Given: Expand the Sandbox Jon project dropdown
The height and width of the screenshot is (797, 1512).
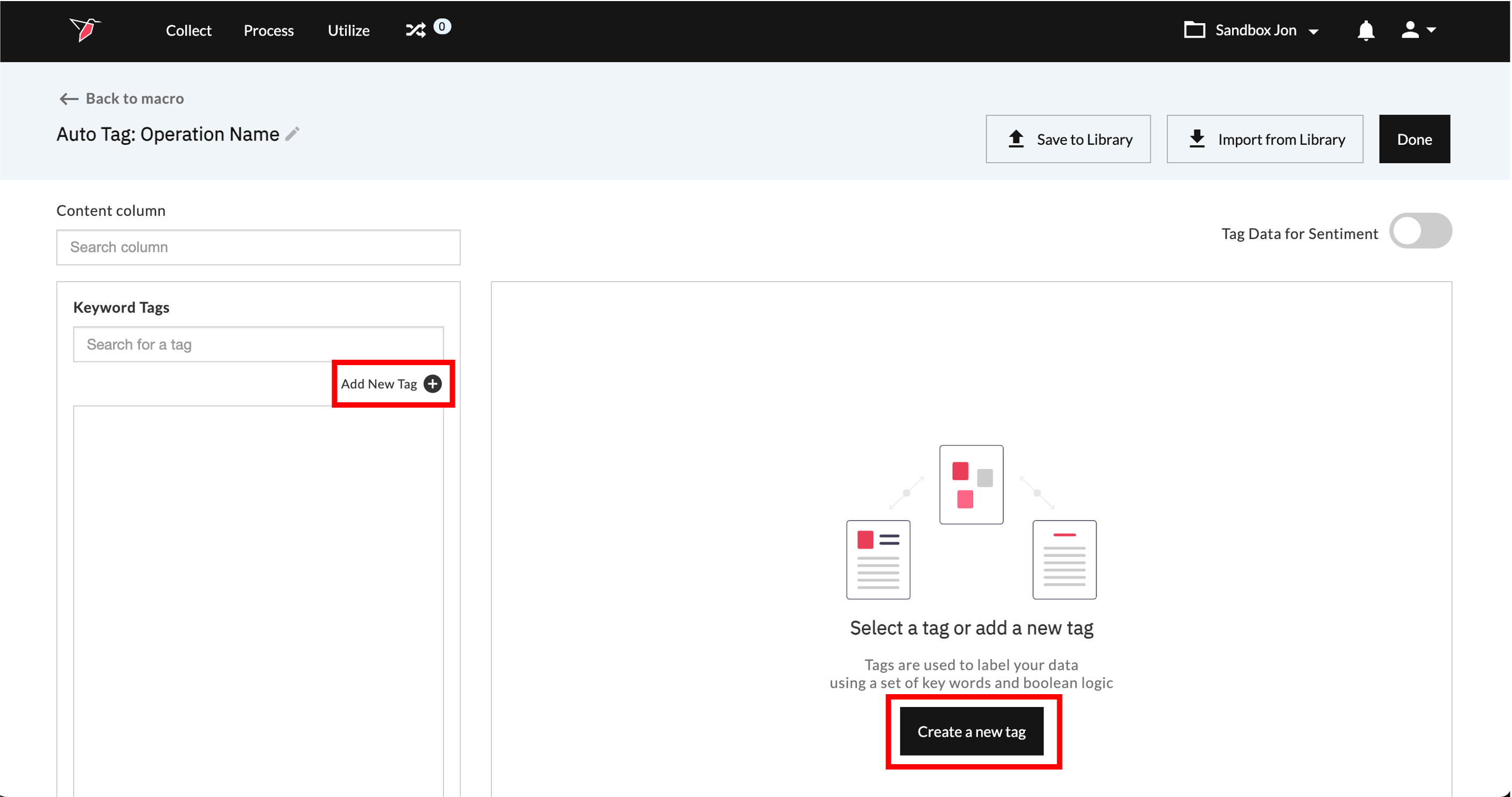Looking at the screenshot, I should [1313, 31].
